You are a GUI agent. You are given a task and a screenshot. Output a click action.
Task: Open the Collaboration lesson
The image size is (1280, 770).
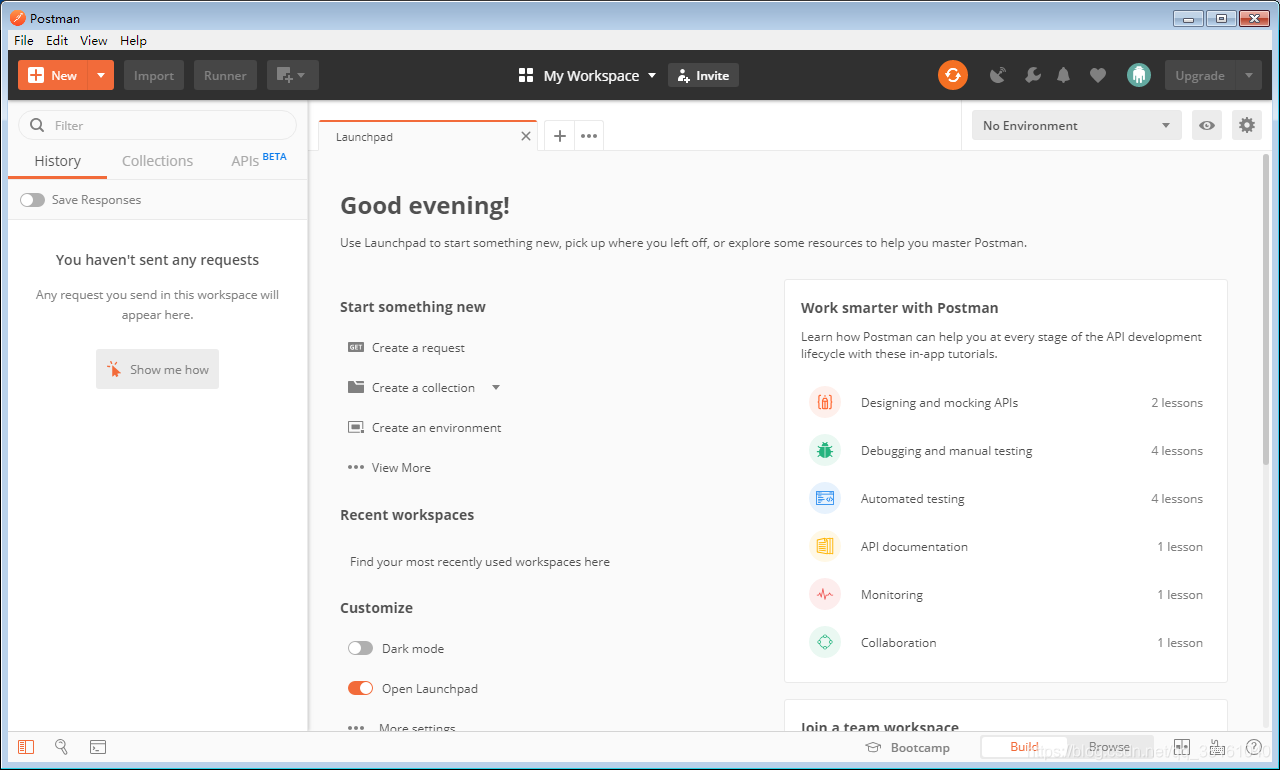click(1006, 643)
